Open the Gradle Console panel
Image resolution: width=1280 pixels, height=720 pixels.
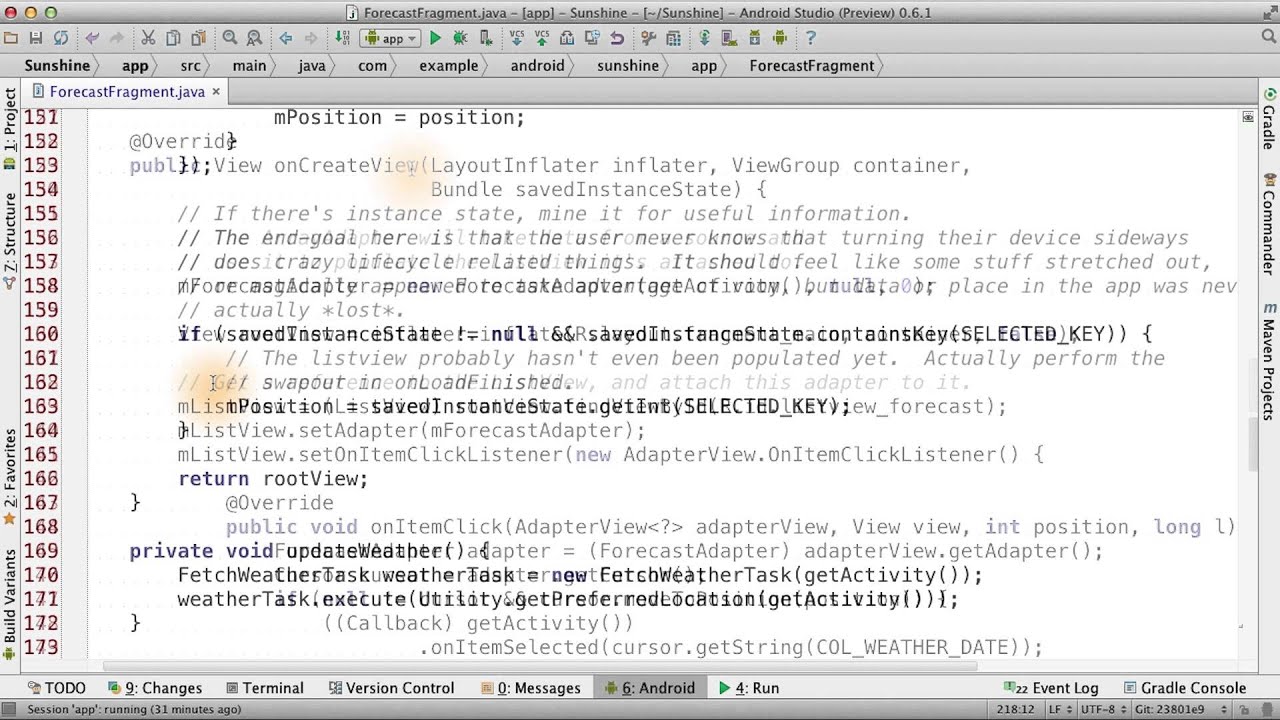pyautogui.click(x=1184, y=688)
